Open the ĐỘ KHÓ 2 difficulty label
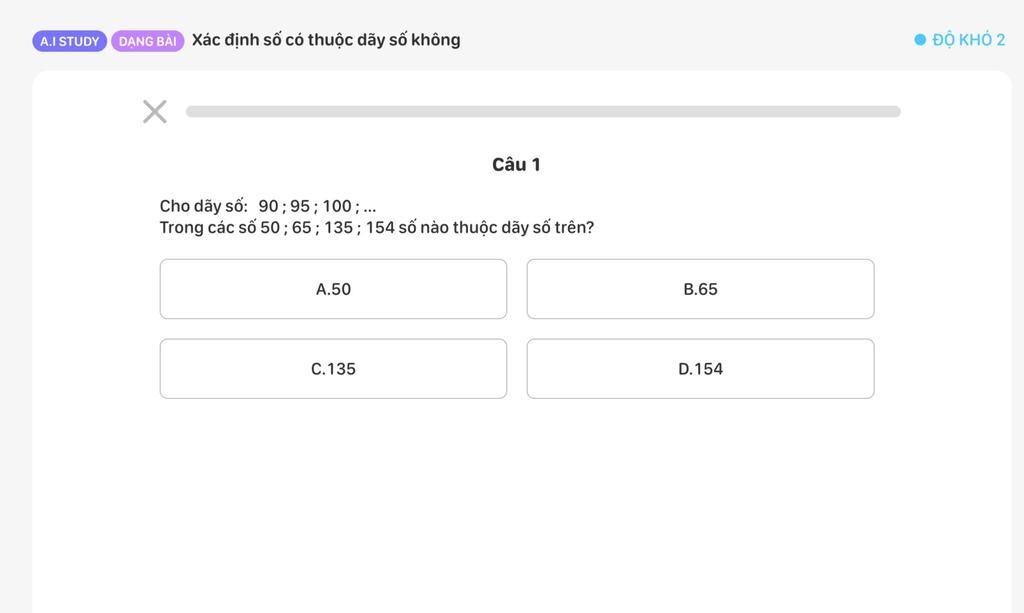Screen dimensions: 1024x613 coord(968,40)
